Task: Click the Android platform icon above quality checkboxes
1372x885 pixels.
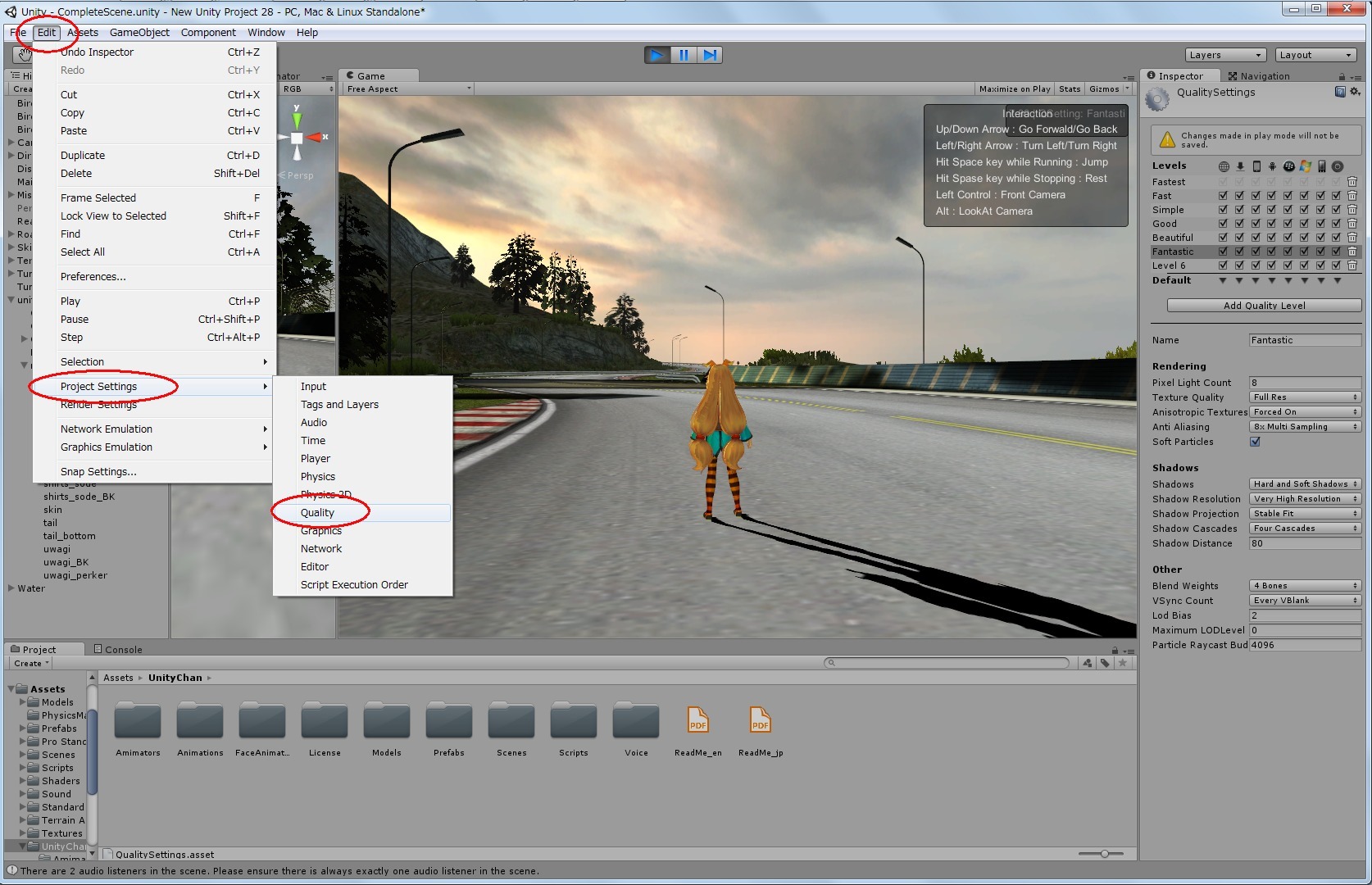Action: (1272, 166)
